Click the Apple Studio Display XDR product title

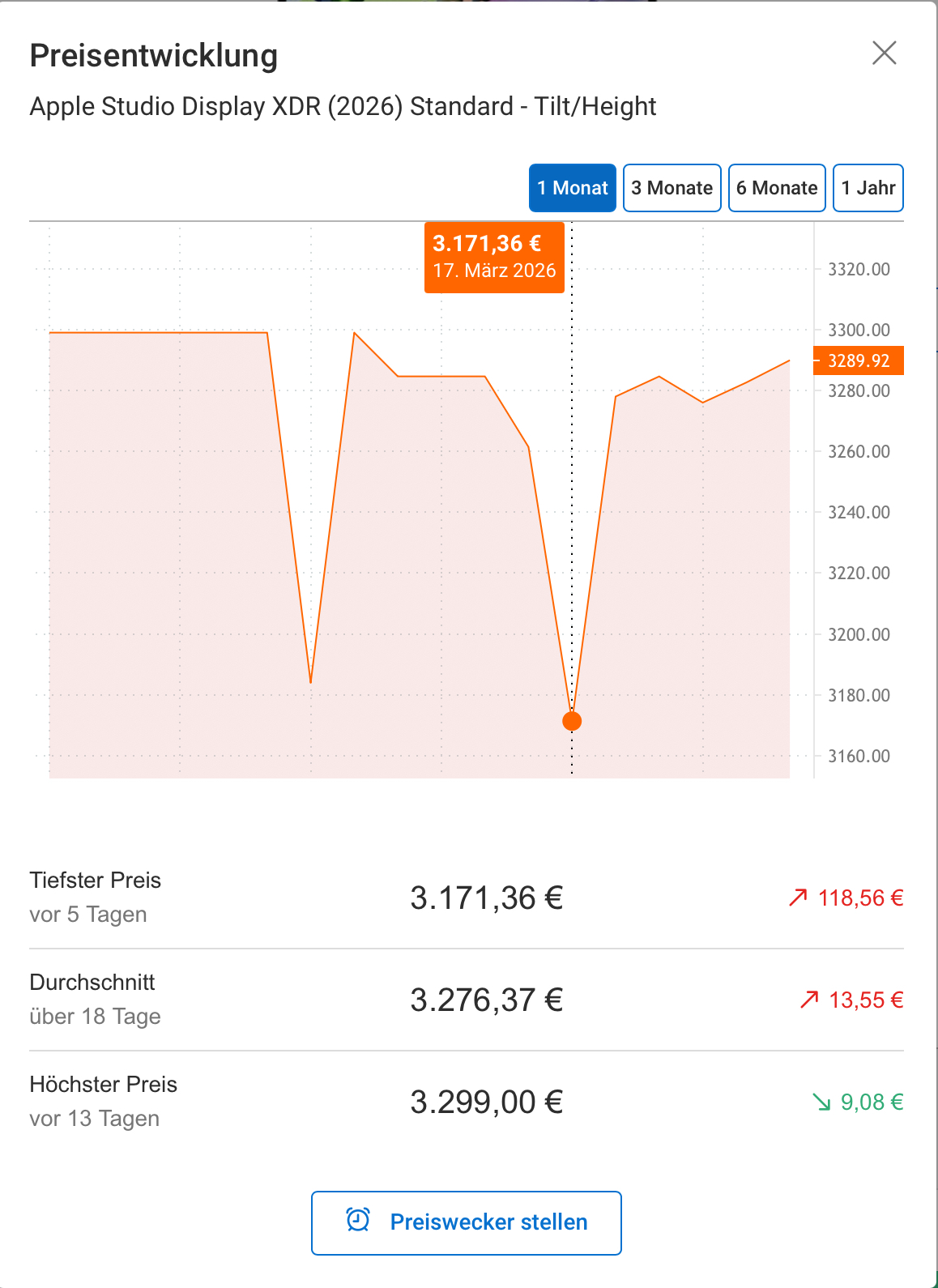(343, 106)
